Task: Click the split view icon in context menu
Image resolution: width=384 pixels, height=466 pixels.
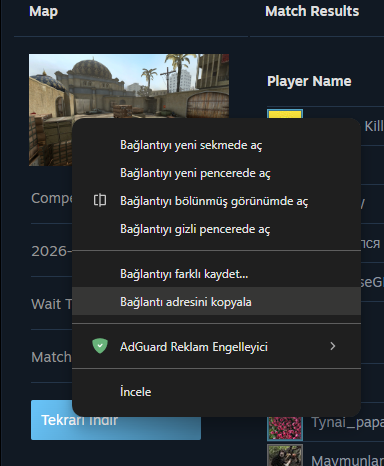Action: (100, 200)
